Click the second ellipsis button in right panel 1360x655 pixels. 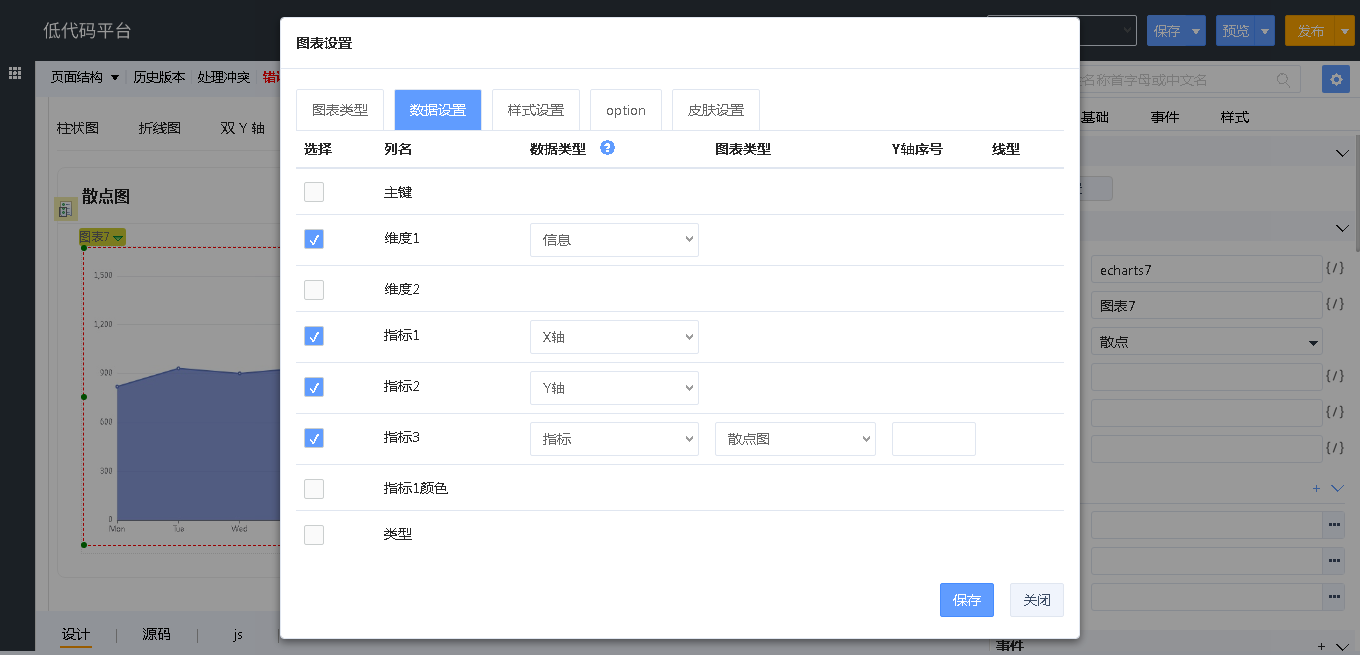(1333, 560)
